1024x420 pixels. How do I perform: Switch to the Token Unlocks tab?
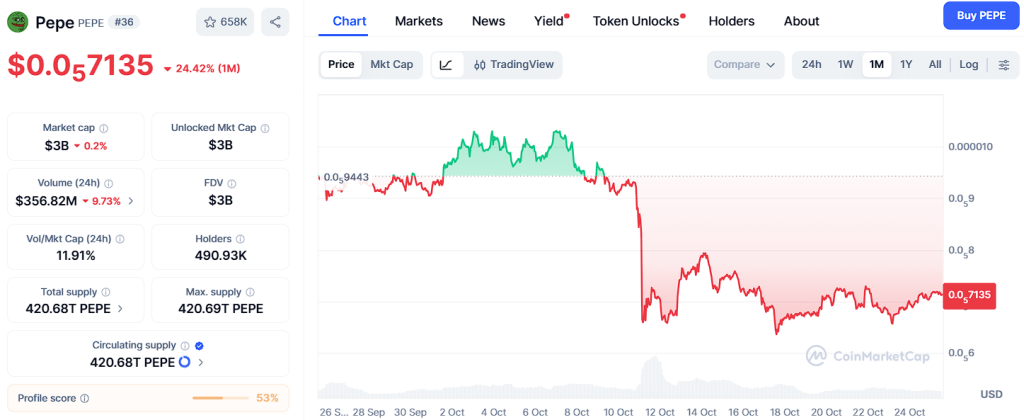point(635,21)
